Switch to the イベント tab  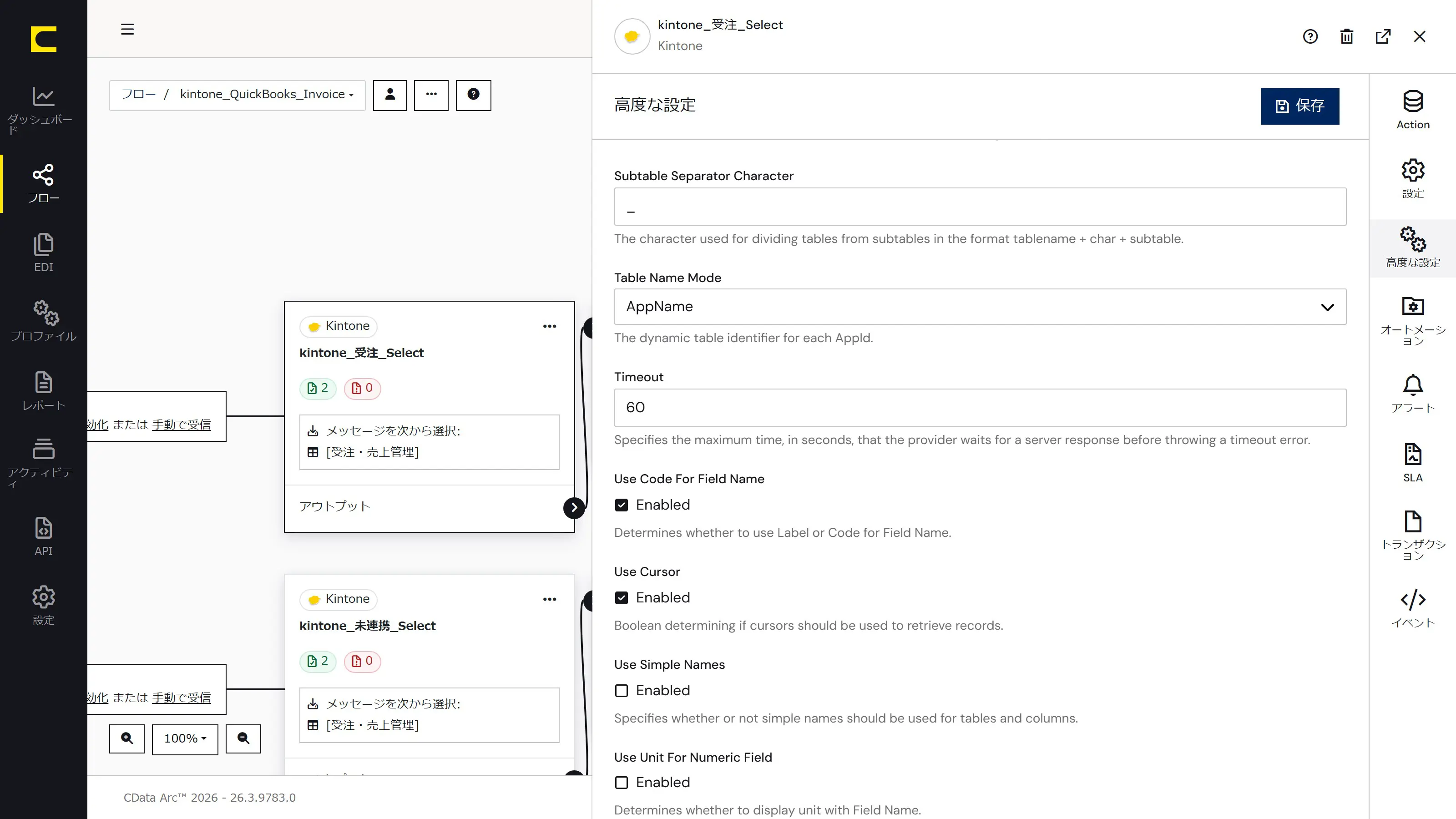point(1412,609)
